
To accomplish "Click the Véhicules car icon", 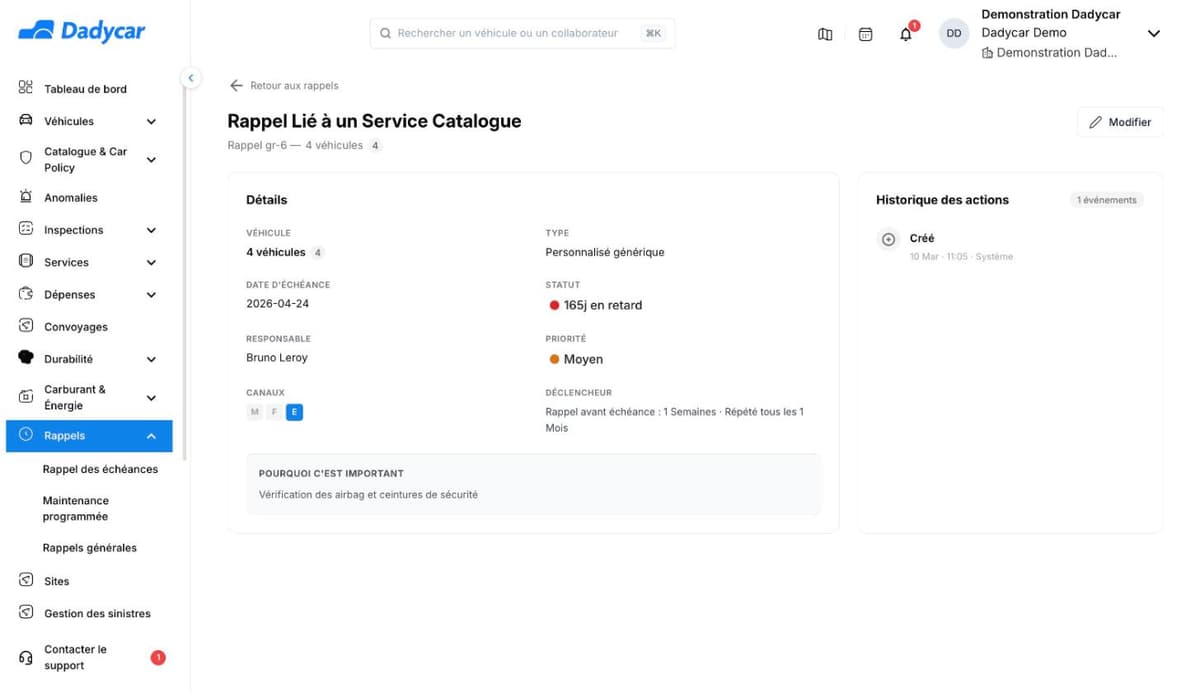I will click(x=26, y=121).
